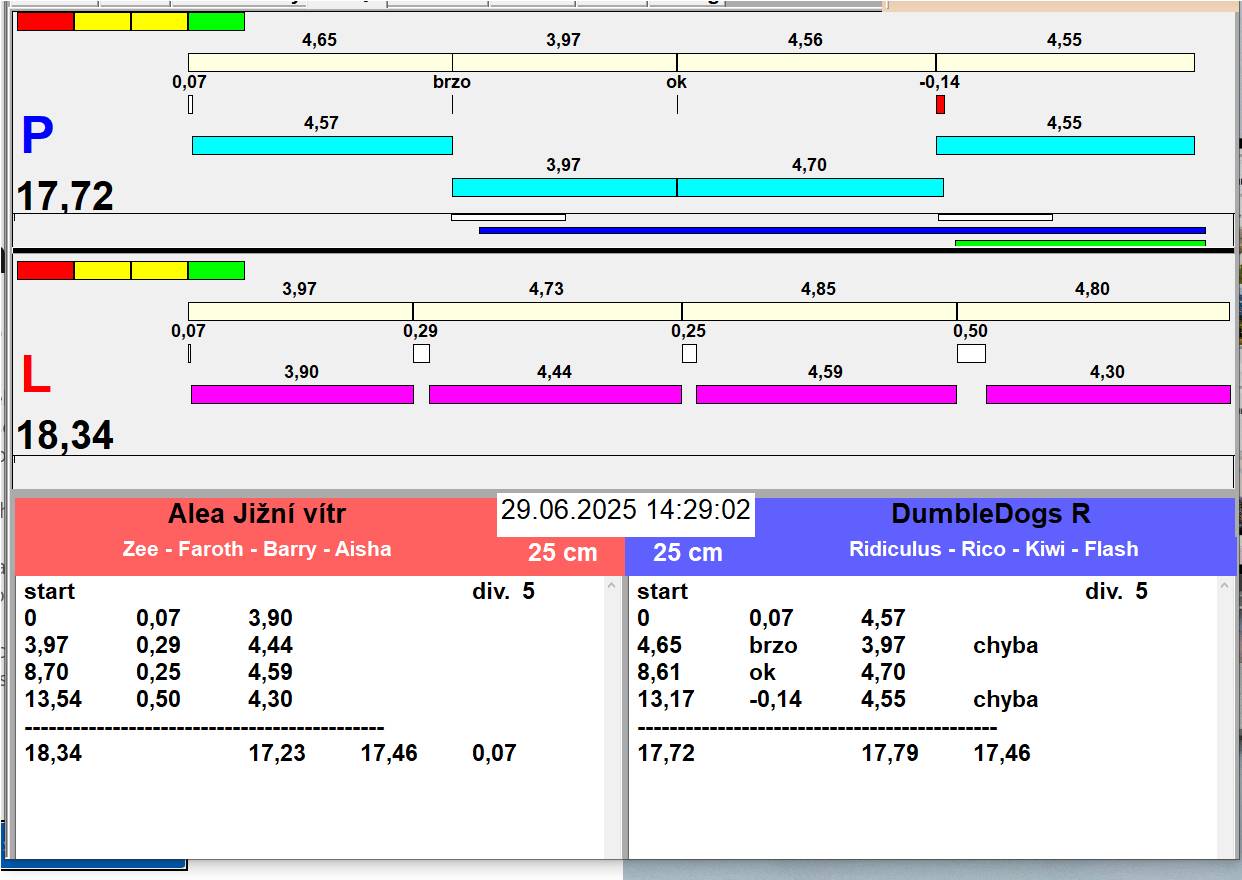Select the magenta 4,30 run bar
Screen dimensions: 1242x880
pyautogui.click(x=1108, y=394)
